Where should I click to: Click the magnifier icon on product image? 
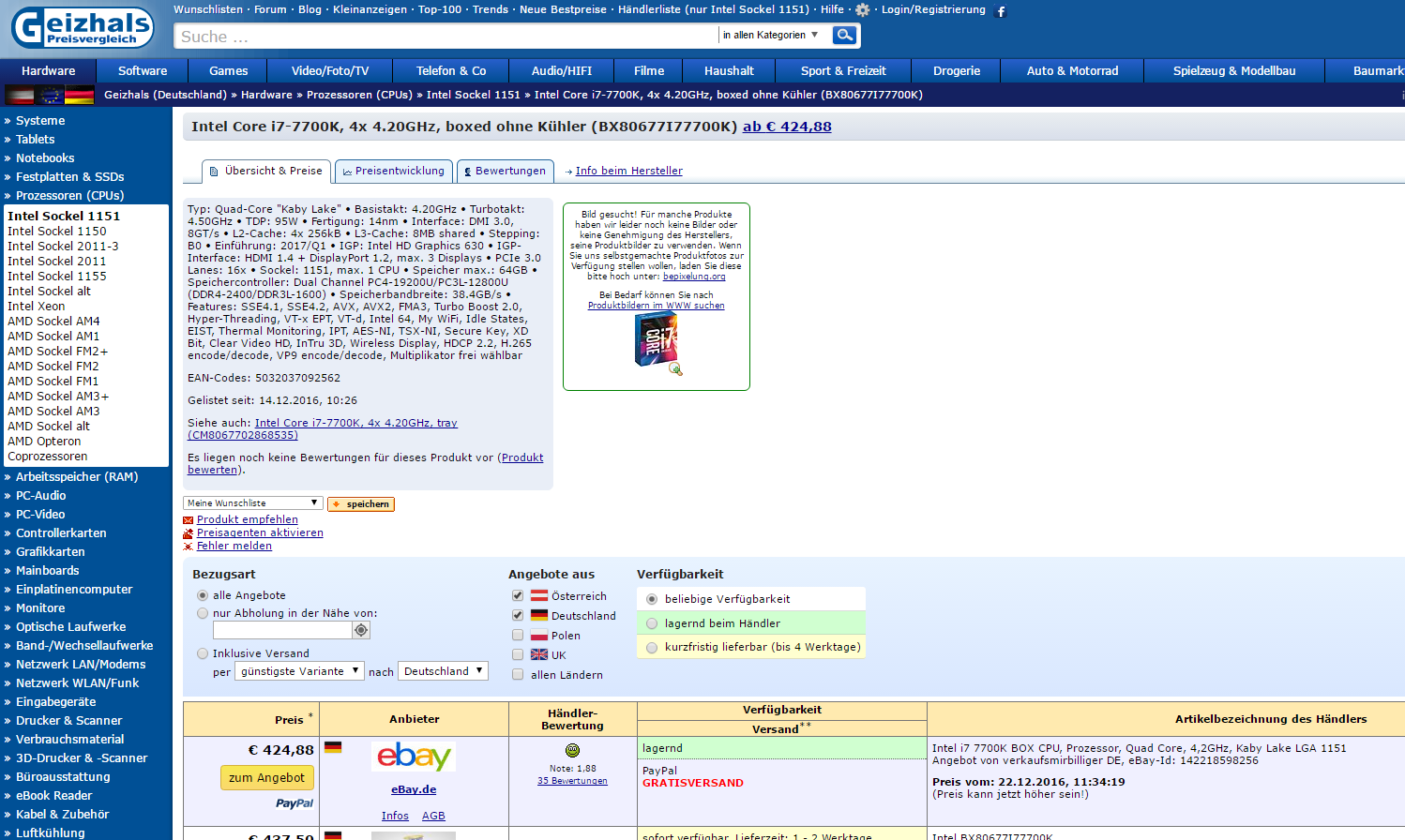coord(675,368)
